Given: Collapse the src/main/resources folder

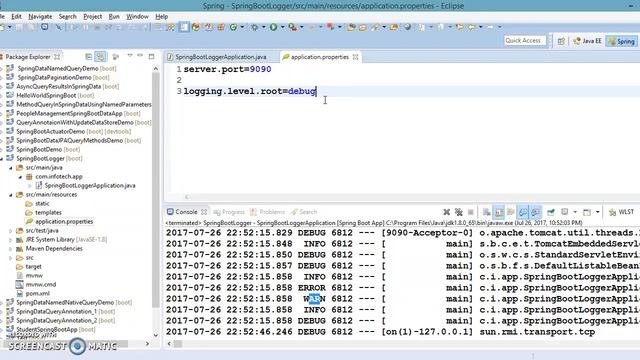Looking at the screenshot, I should click(11, 195).
